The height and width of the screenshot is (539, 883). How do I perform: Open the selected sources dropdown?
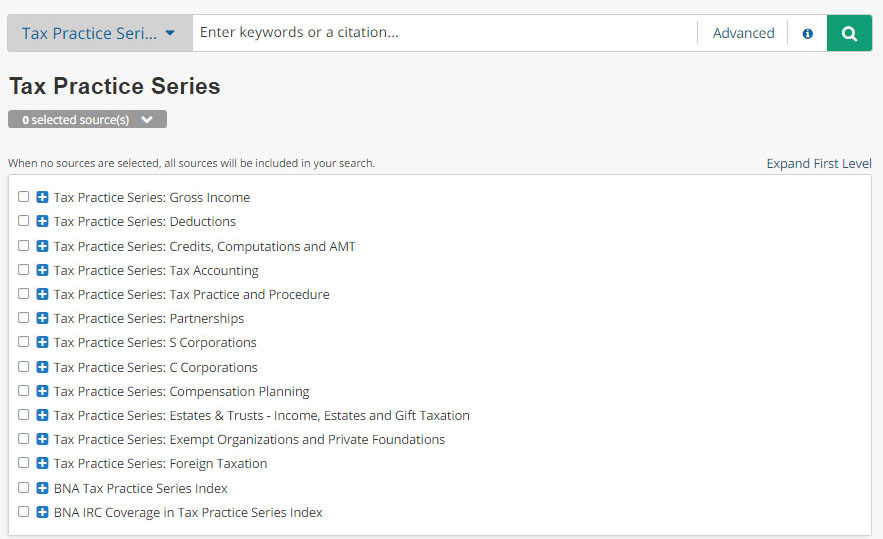click(87, 120)
